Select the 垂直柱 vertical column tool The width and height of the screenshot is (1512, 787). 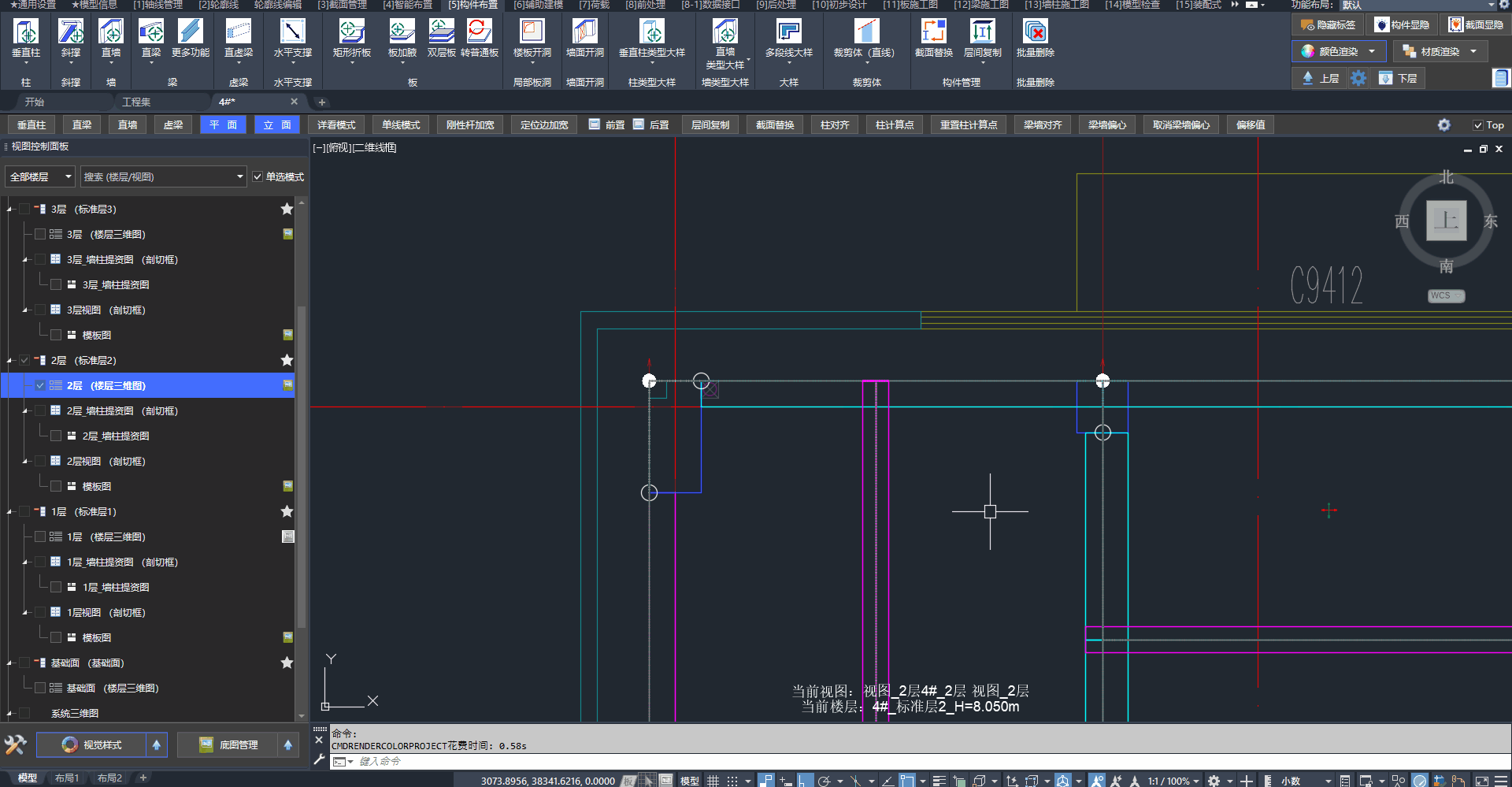pyautogui.click(x=26, y=32)
